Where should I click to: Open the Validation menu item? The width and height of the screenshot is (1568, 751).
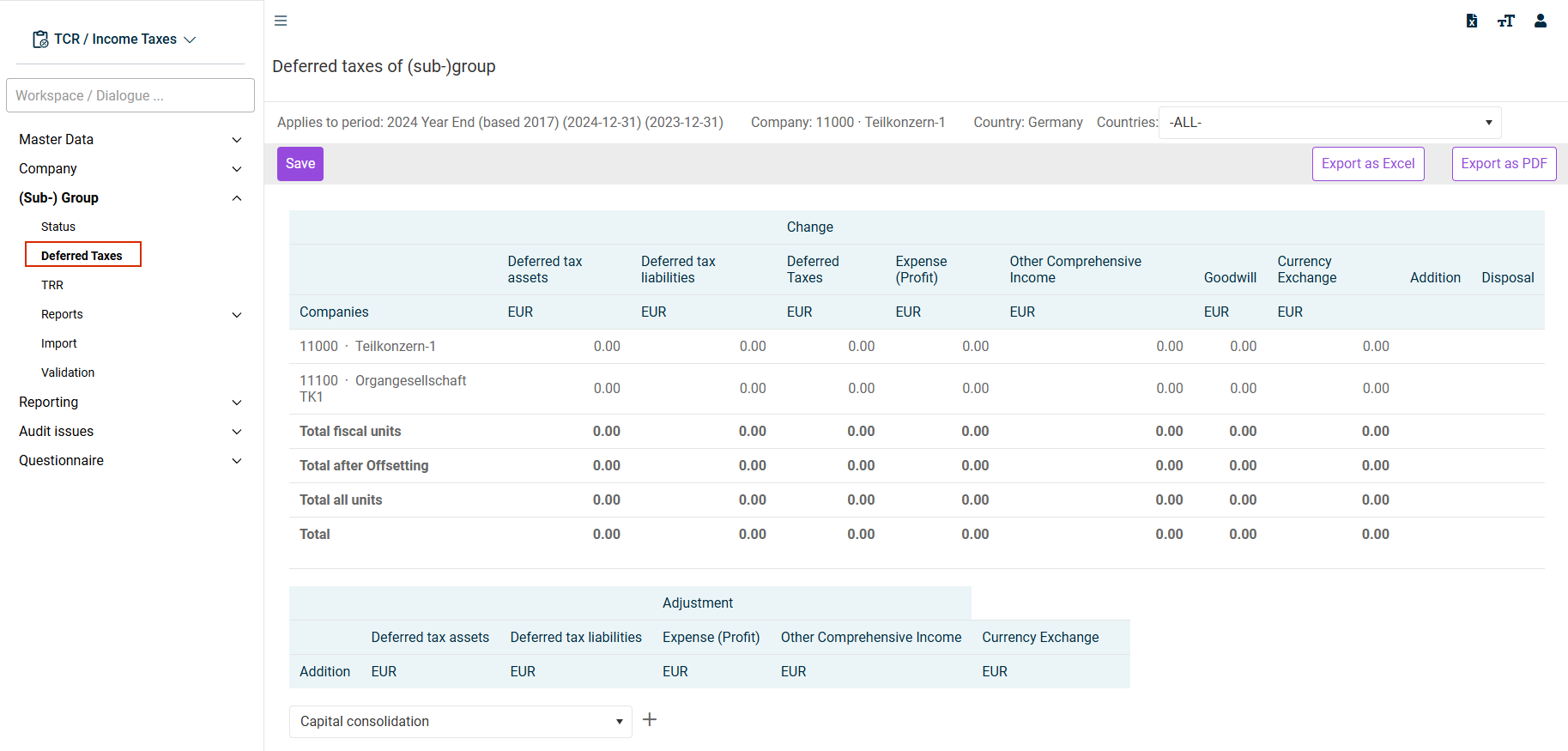68,372
